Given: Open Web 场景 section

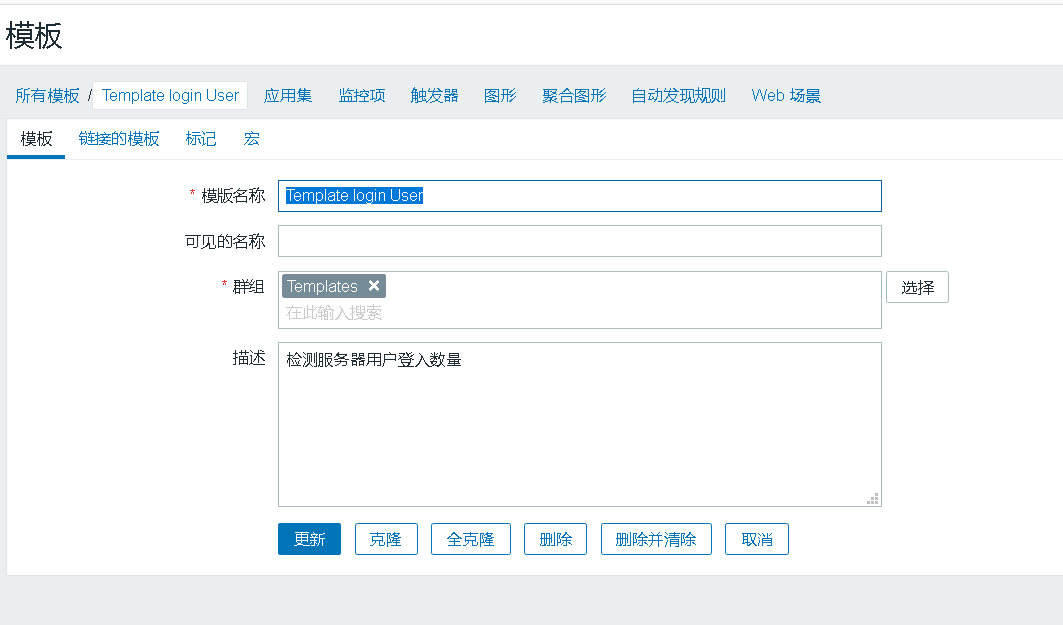Looking at the screenshot, I should coord(786,96).
